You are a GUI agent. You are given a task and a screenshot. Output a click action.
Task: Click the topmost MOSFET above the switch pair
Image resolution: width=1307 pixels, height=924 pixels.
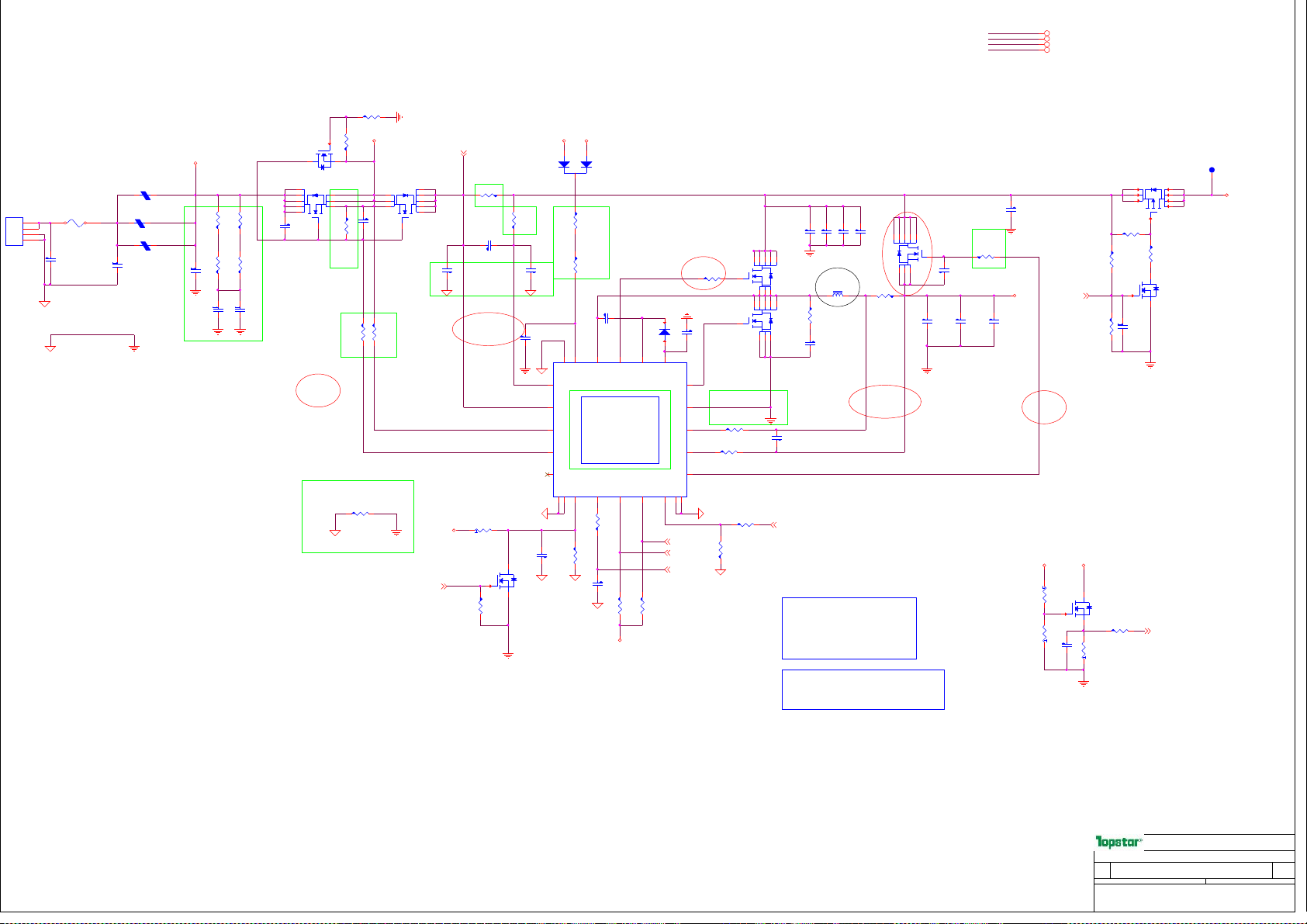pos(324,161)
